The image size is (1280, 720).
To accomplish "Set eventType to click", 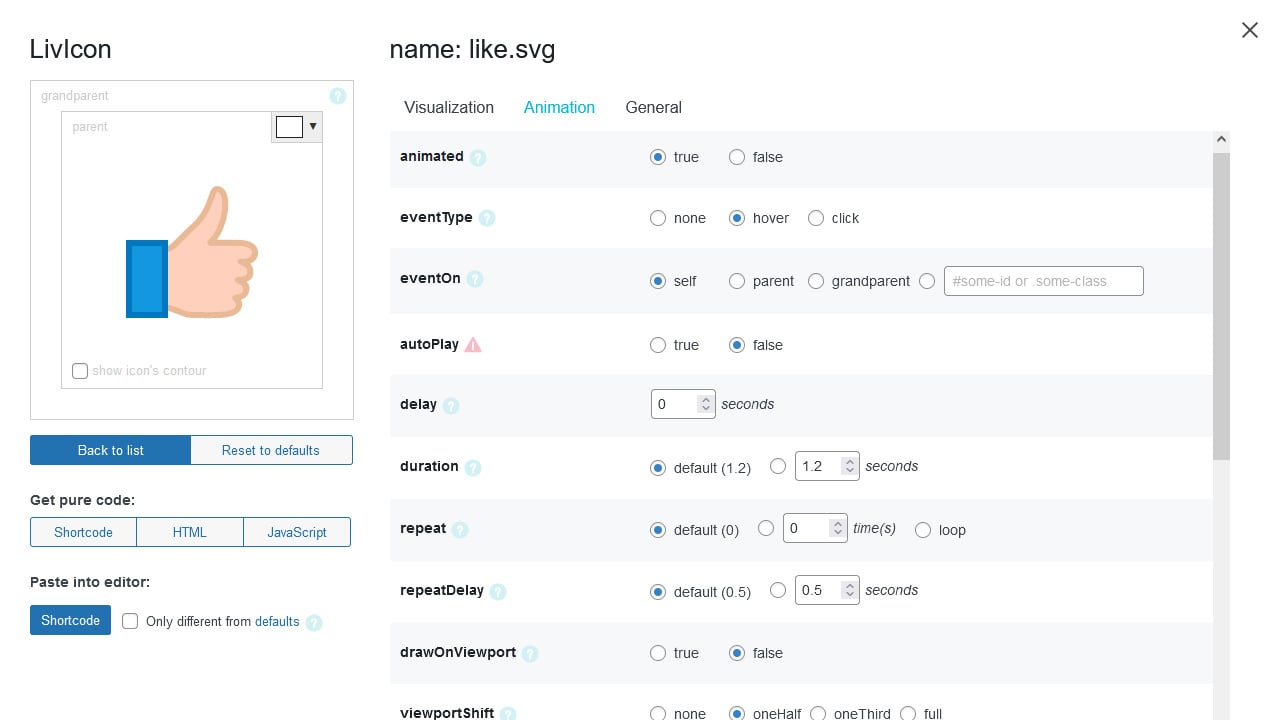I will pos(816,218).
